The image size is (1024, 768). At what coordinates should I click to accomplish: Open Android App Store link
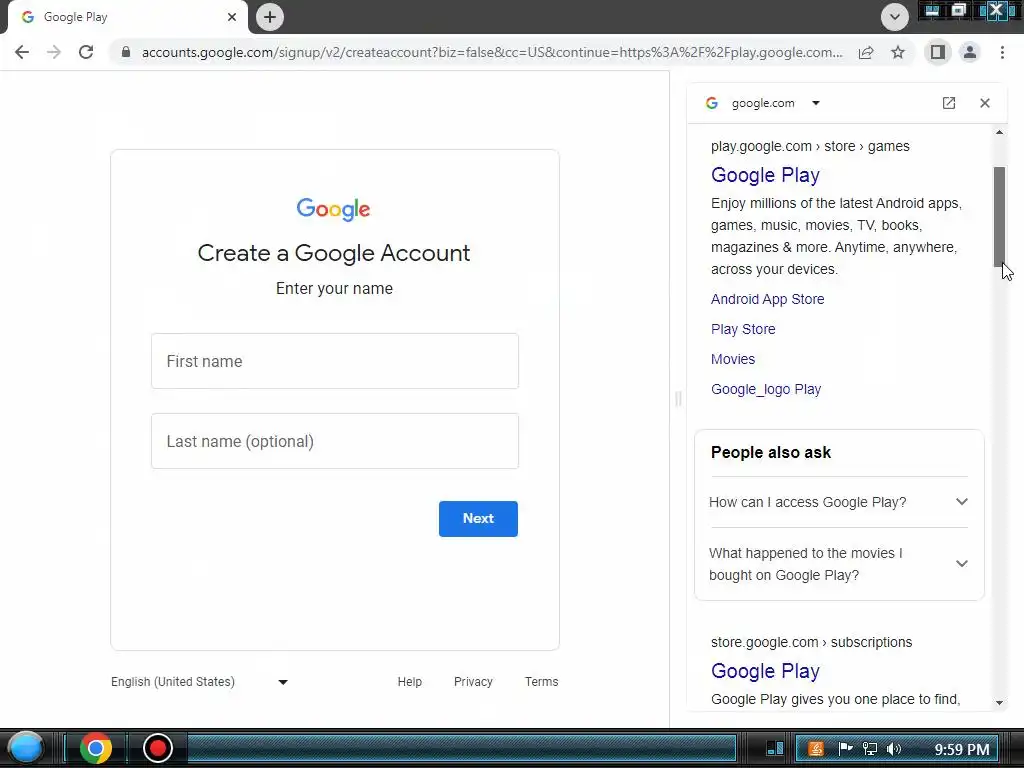coord(767,299)
